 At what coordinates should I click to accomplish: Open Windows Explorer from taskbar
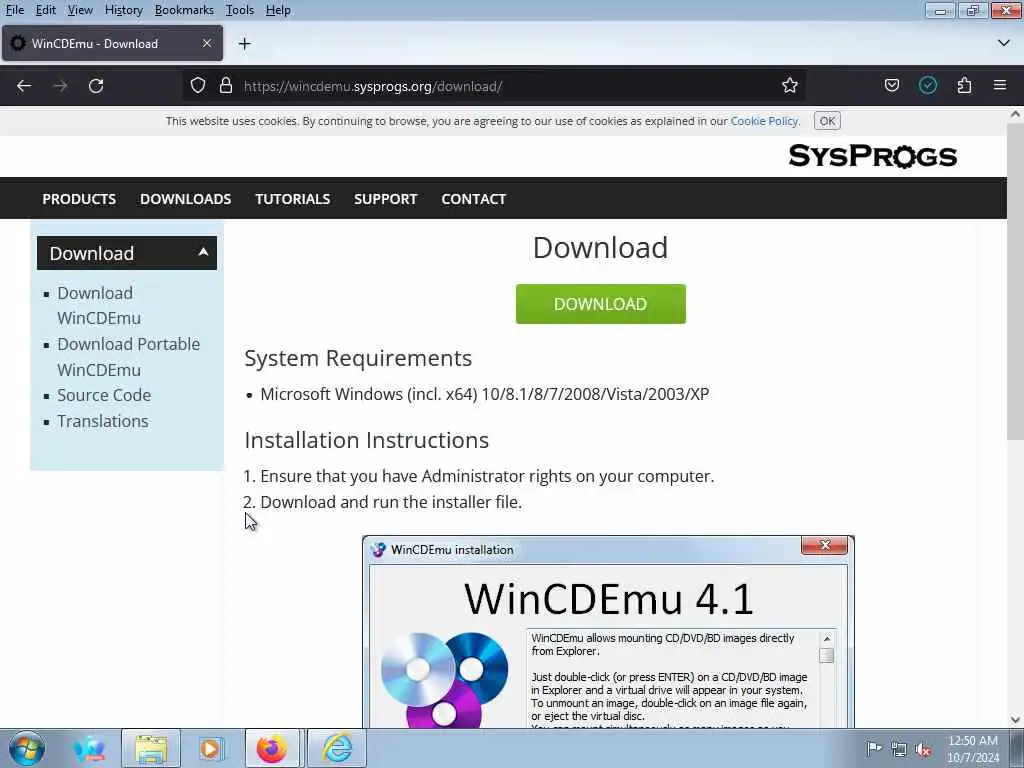click(x=151, y=748)
